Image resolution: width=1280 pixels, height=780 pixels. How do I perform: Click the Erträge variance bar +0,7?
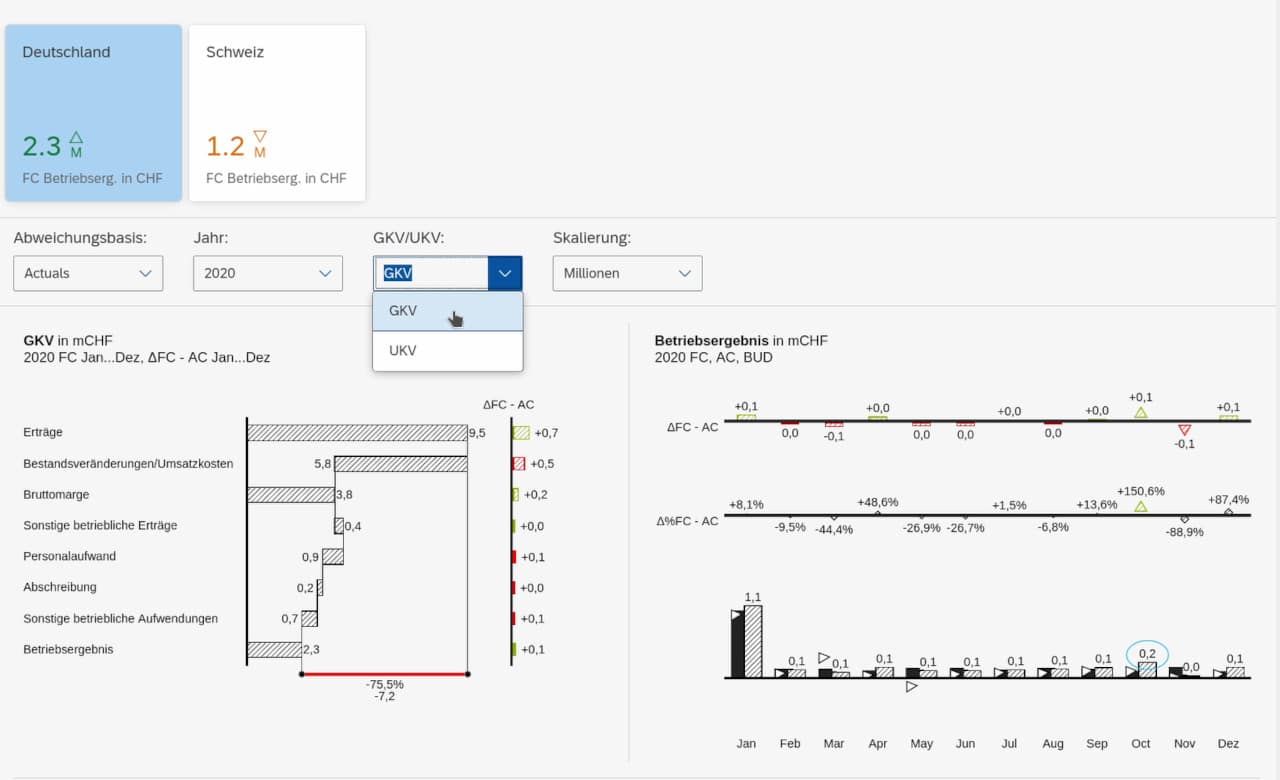tap(521, 433)
